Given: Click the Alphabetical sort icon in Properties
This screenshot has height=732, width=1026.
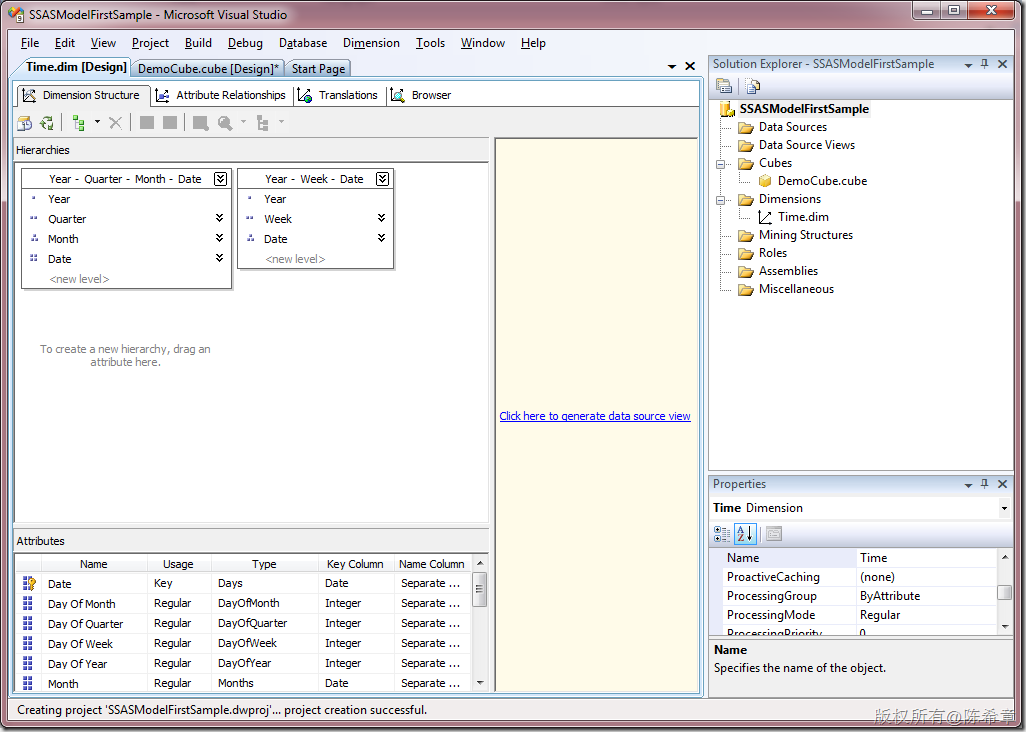Looking at the screenshot, I should pyautogui.click(x=745, y=534).
